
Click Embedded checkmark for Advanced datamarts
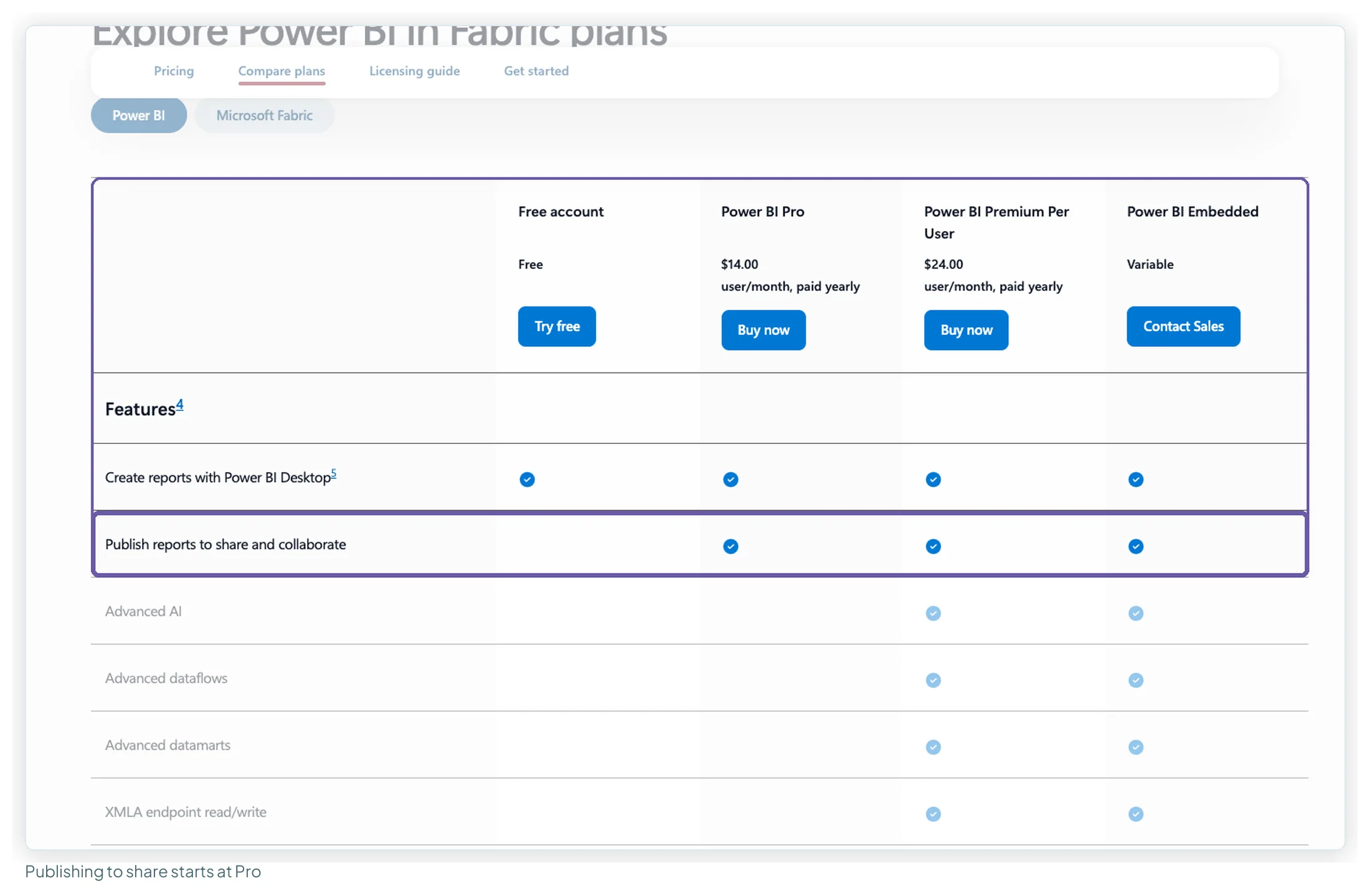pyautogui.click(x=1136, y=747)
